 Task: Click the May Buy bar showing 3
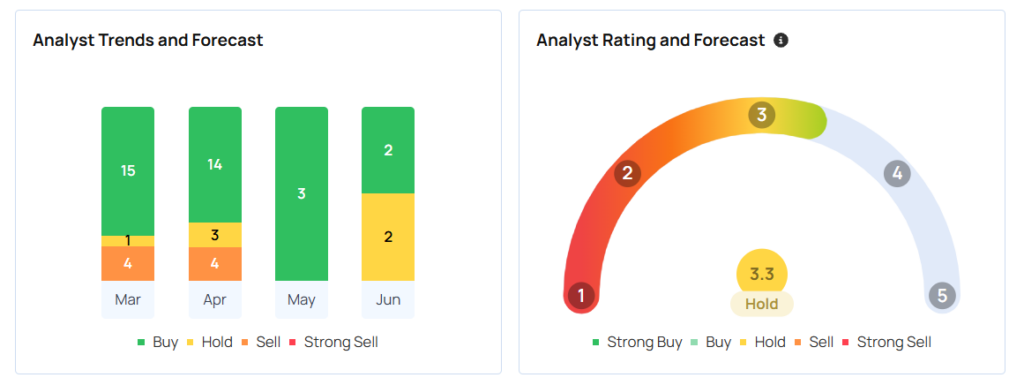tap(302, 194)
